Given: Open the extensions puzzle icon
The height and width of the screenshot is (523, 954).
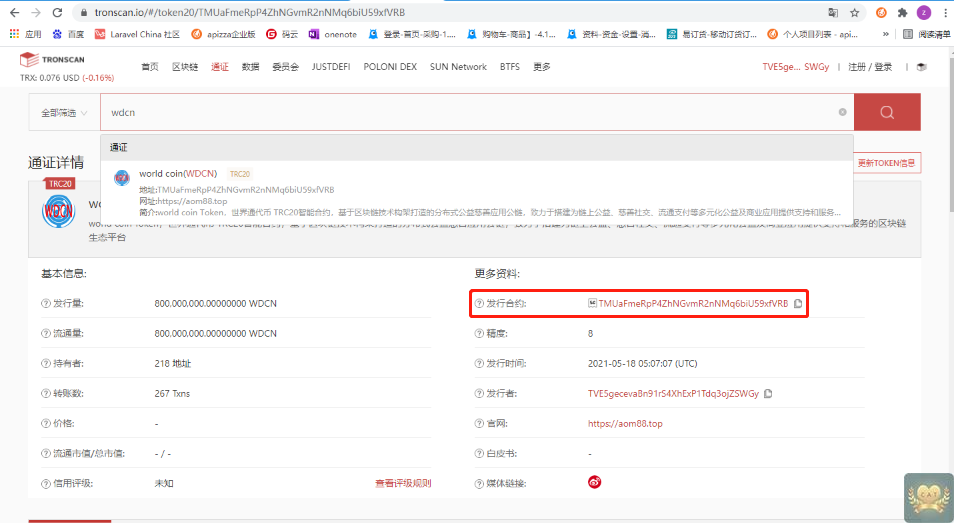Looking at the screenshot, I should pos(902,12).
